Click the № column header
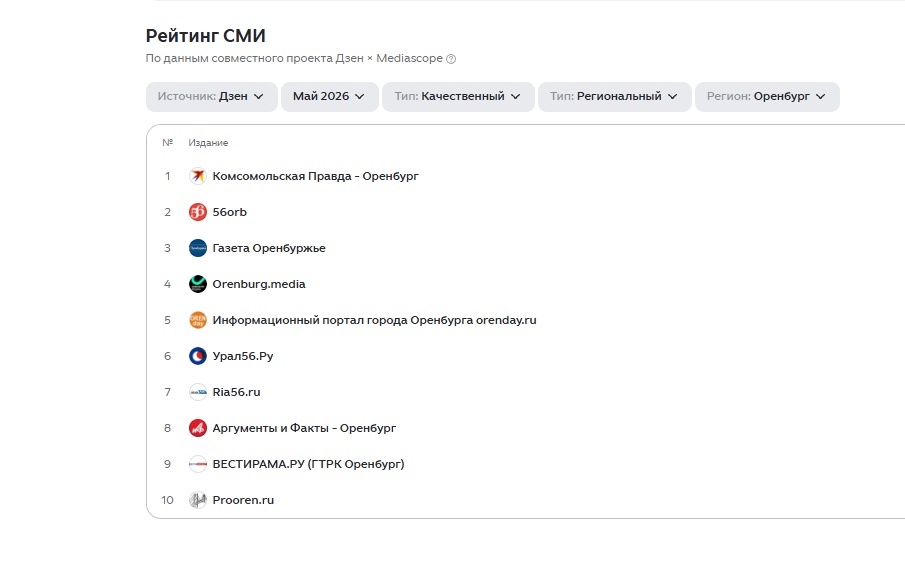This screenshot has width=905, height=561. coord(167,143)
